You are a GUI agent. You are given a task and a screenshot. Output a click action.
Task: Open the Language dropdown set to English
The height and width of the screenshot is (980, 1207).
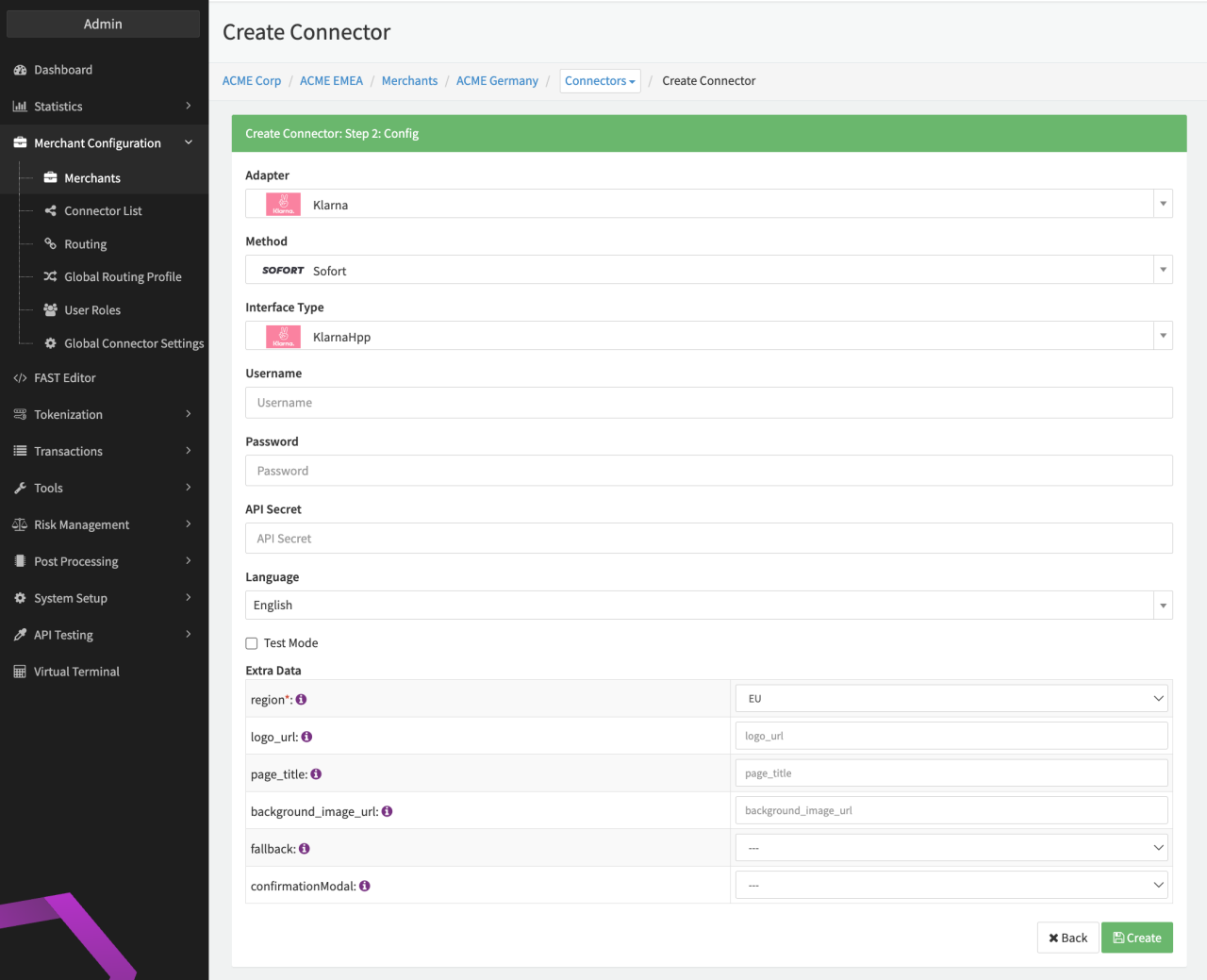pyautogui.click(x=708, y=606)
